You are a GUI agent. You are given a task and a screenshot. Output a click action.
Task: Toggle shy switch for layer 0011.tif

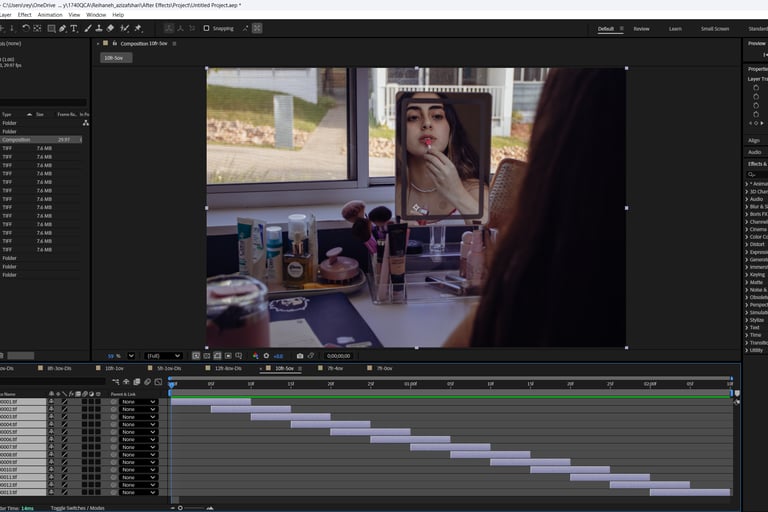[x=51, y=477]
